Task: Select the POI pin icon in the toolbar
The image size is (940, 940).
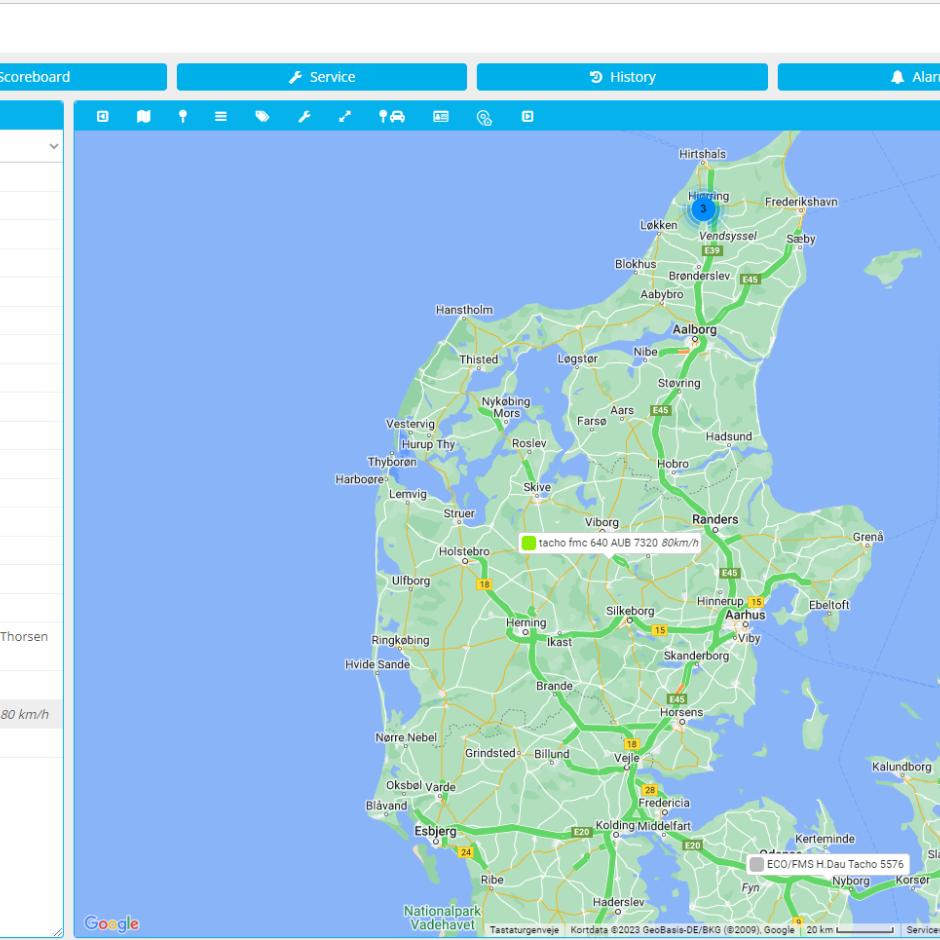Action: (x=183, y=117)
